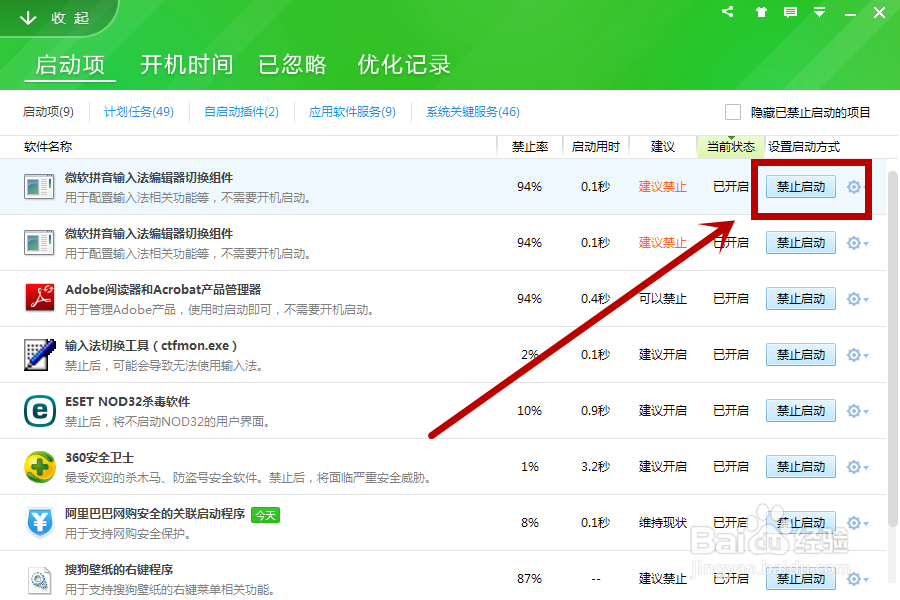Select the Adobe阅读器和Acrobat产品管理器 title

163,290
